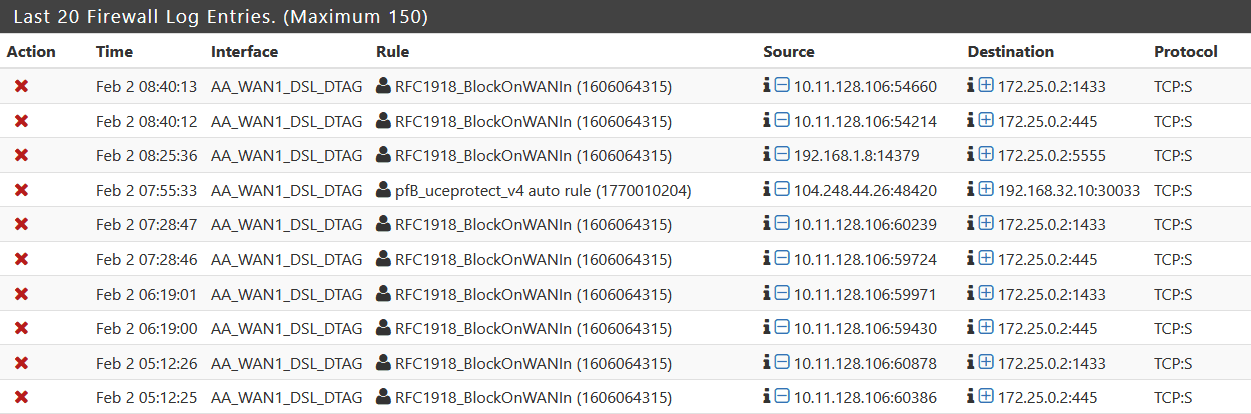The height and width of the screenshot is (414, 1251).
Task: Resolve source IP info for 104.248.44.26:48420
Action: 767,190
